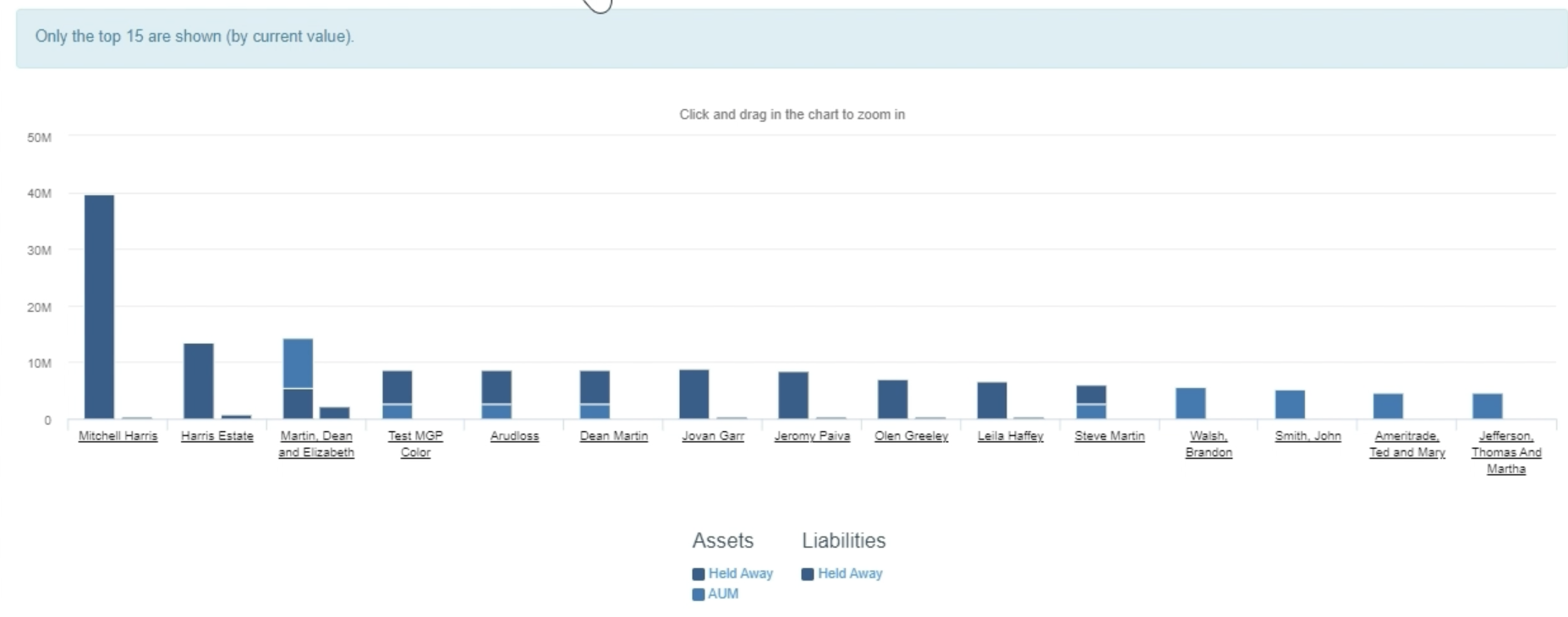Open the Harris Estate link
This screenshot has width=1568, height=617.
pos(217,436)
